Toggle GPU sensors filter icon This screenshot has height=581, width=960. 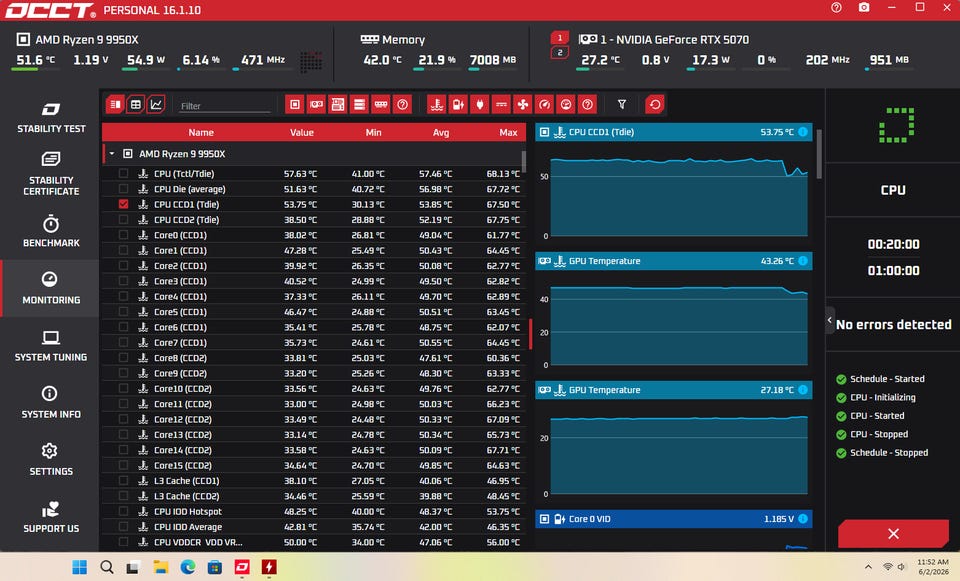tap(316, 105)
